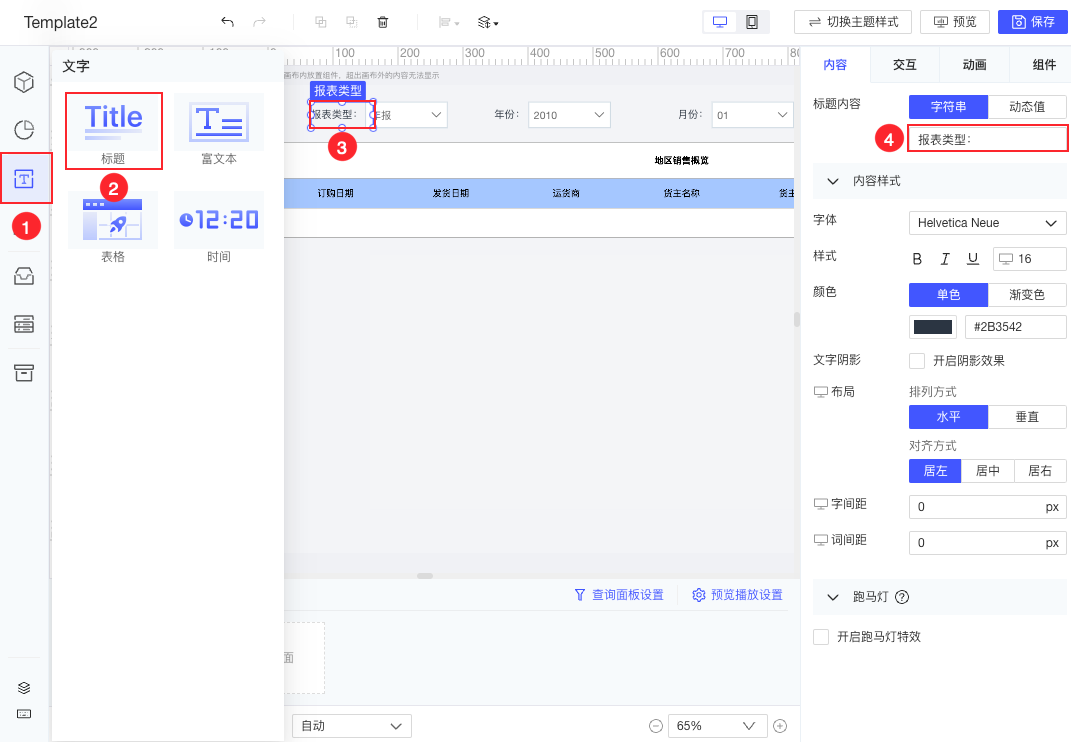Switch to the 组件 tab

point(1044,65)
